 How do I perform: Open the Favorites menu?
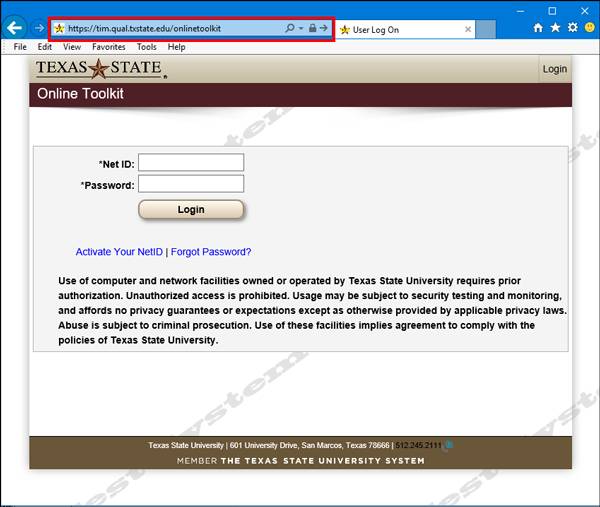109,47
